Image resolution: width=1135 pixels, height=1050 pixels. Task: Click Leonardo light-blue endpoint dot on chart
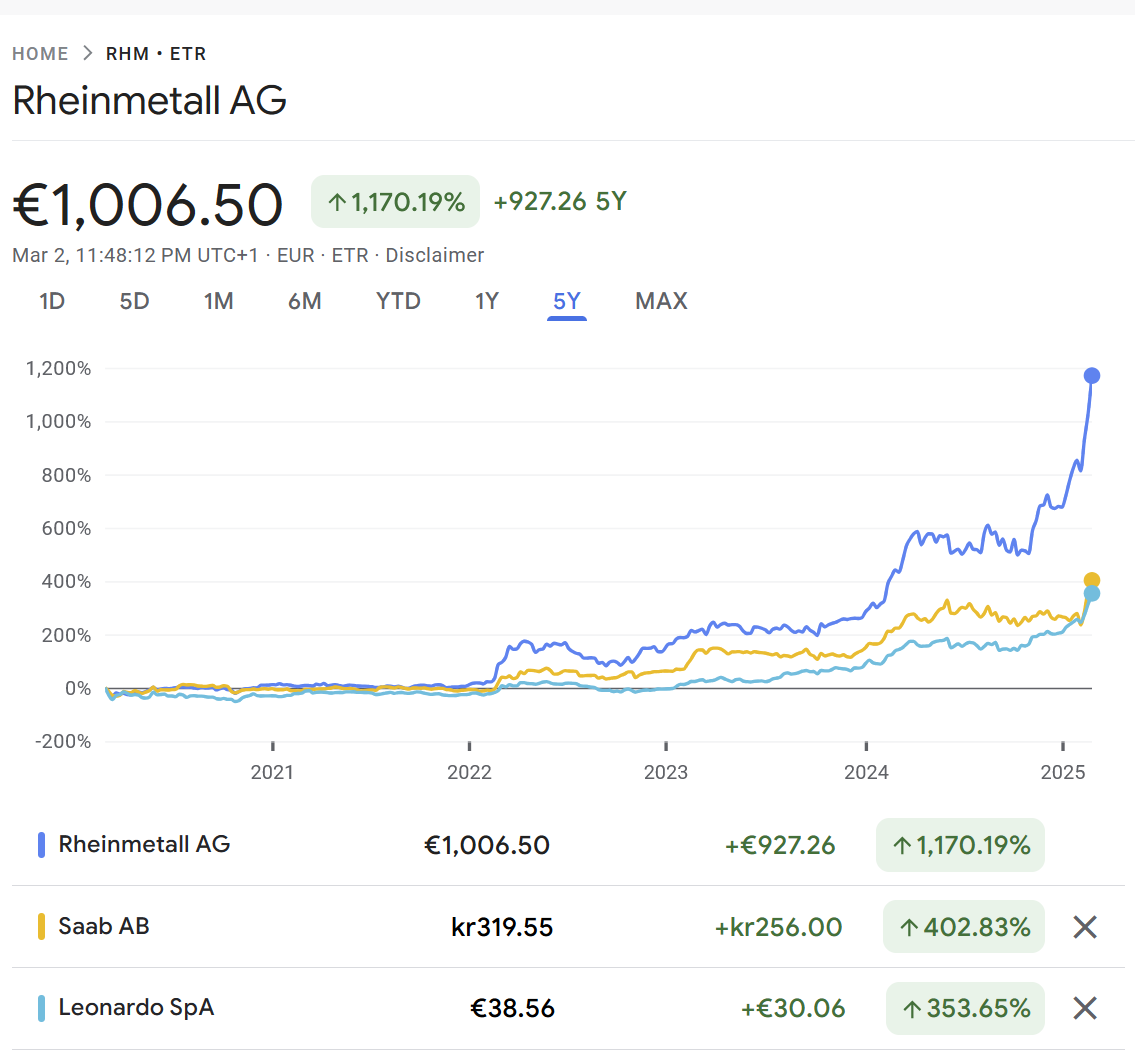(1092, 594)
